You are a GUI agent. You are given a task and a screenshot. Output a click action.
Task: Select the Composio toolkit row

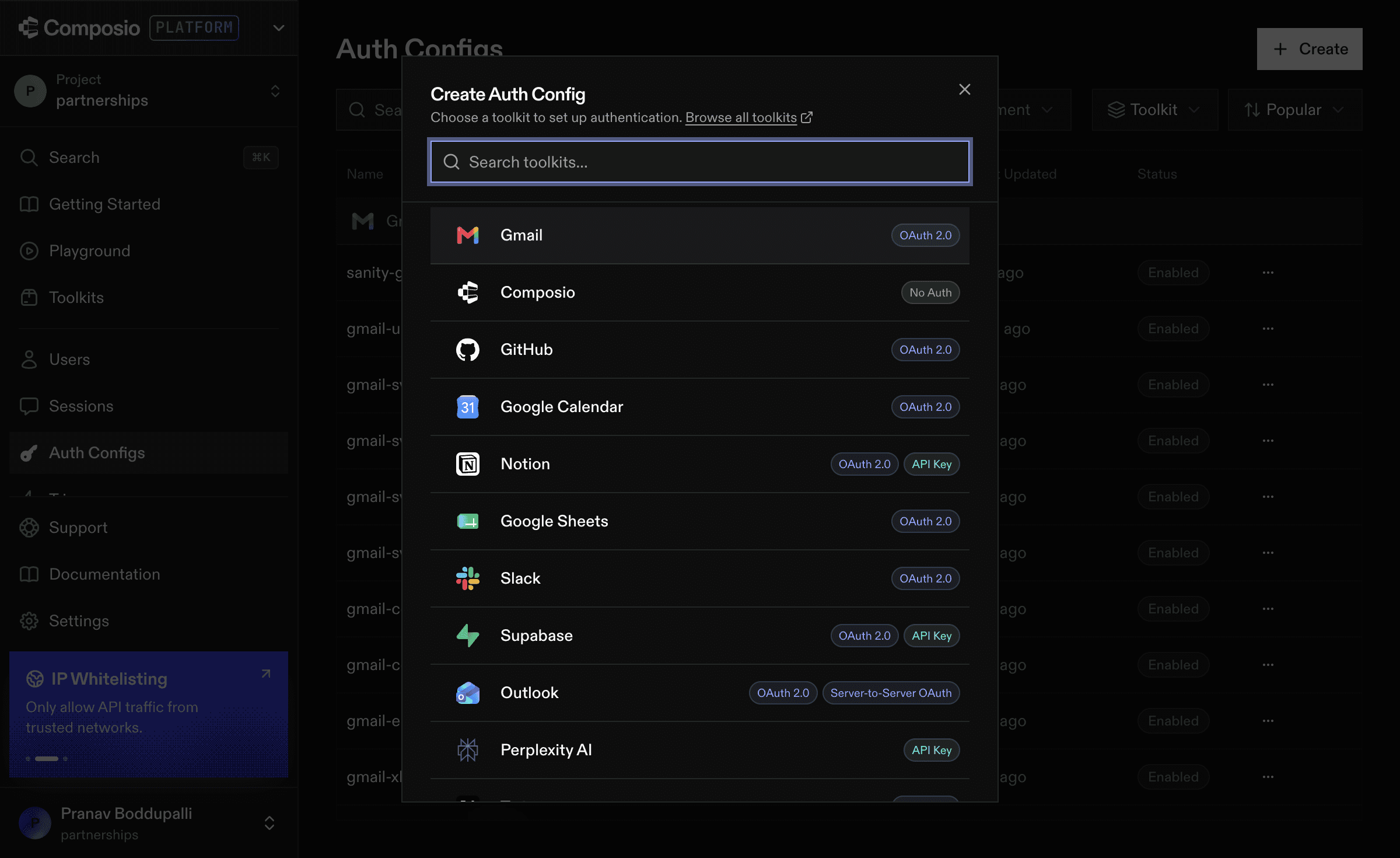point(699,292)
